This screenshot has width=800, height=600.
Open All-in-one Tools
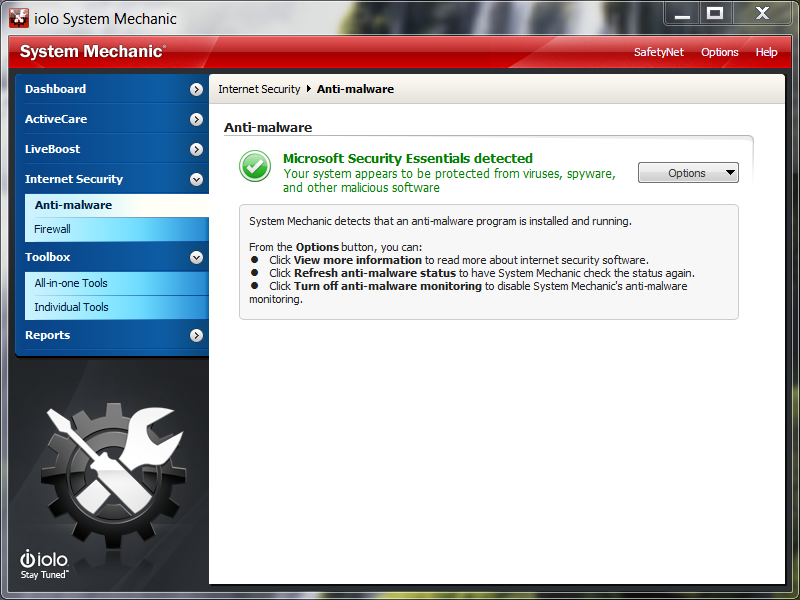click(x=71, y=283)
